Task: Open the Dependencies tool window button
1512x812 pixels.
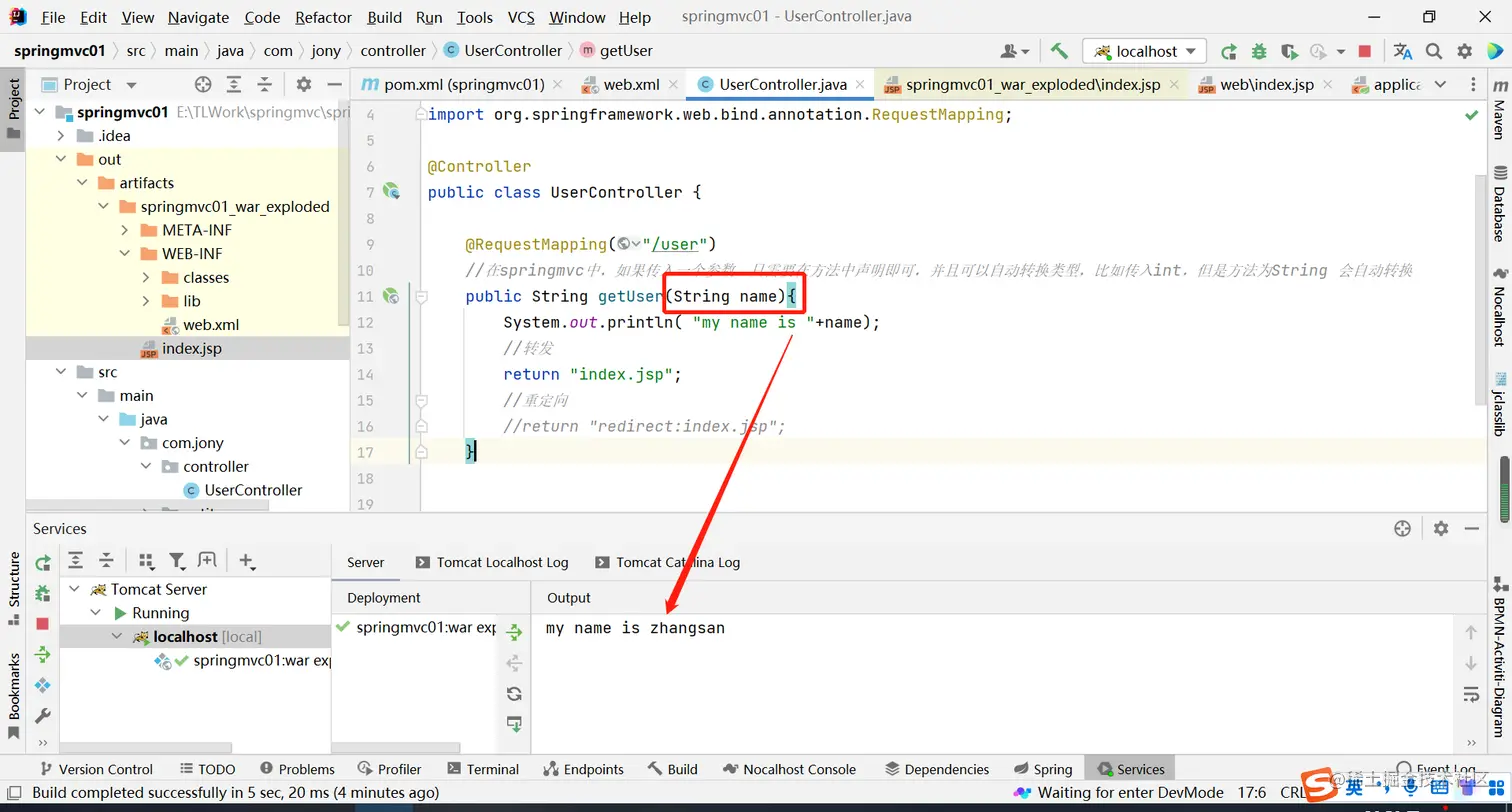Action: (x=937, y=769)
